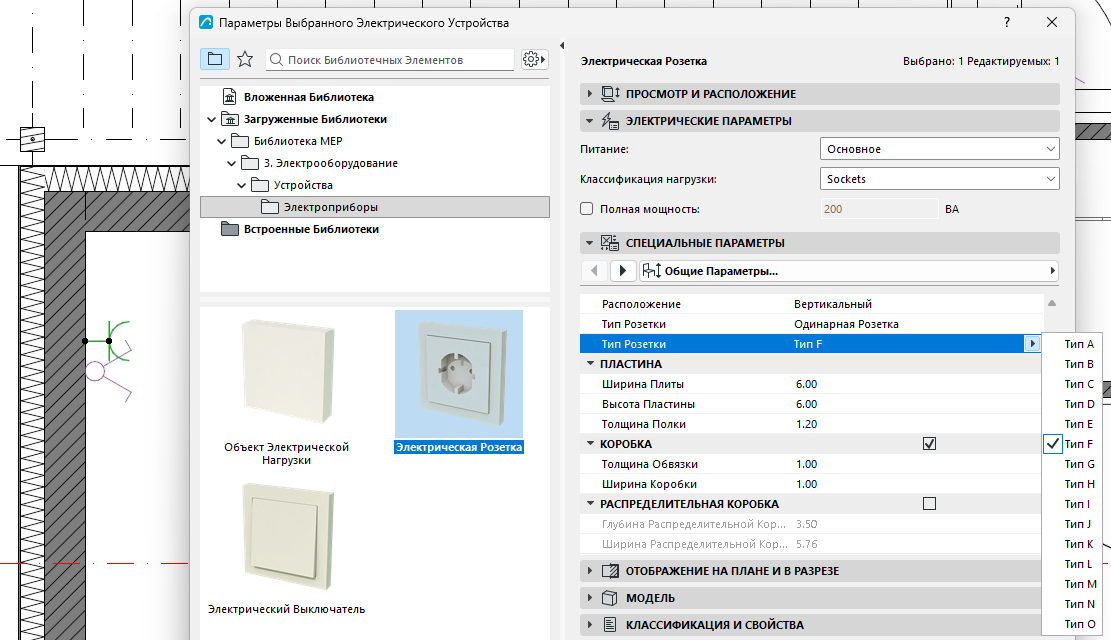Click the Толщина Полки value 1.20
The image size is (1111, 640).
(806, 424)
